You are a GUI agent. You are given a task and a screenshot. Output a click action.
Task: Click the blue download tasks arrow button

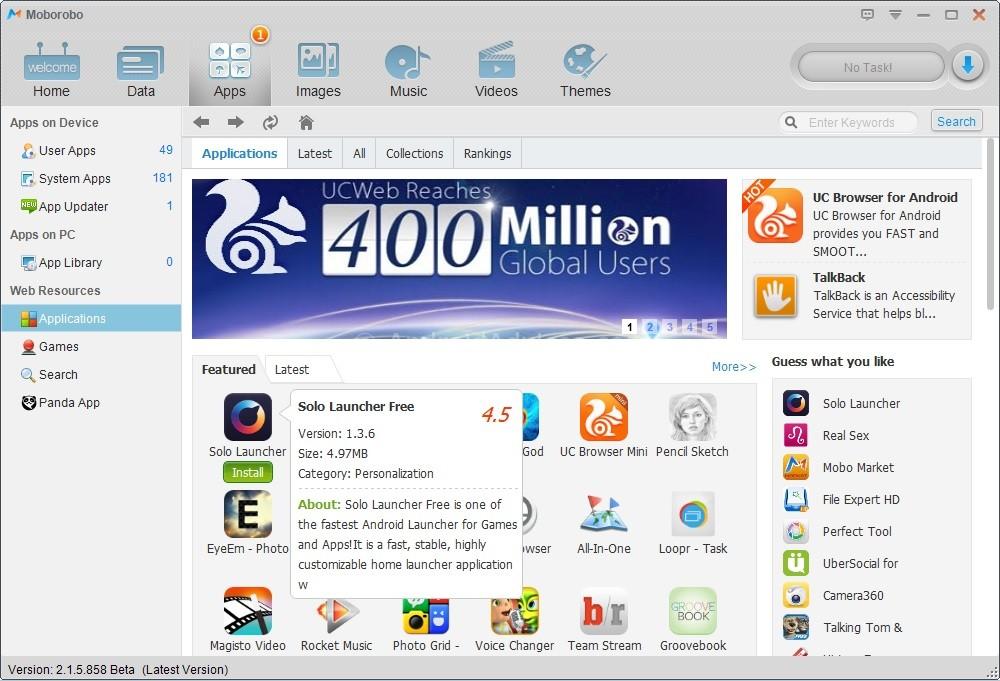967,65
